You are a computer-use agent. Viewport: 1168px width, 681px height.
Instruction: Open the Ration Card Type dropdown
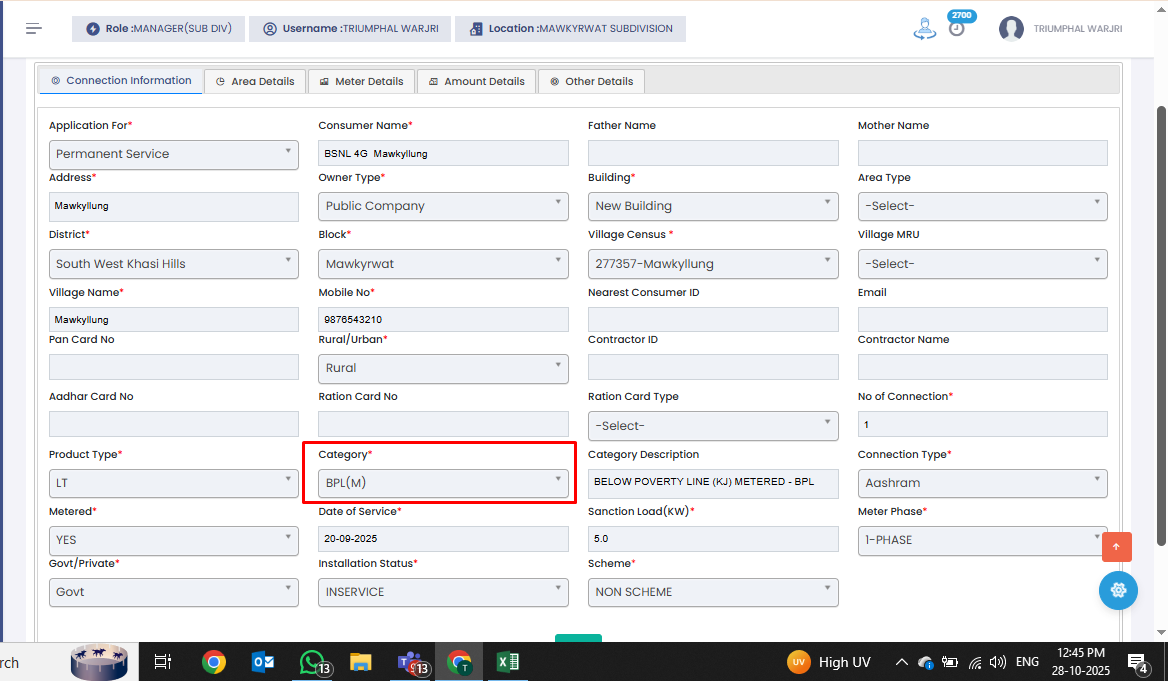(713, 426)
